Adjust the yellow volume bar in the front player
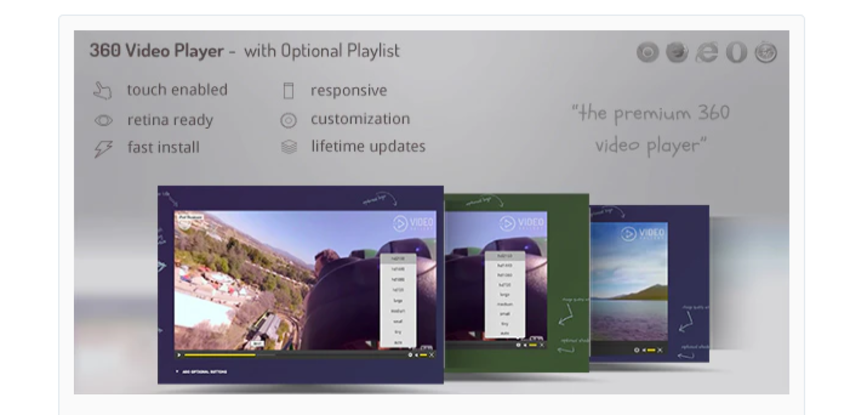 click(x=423, y=355)
